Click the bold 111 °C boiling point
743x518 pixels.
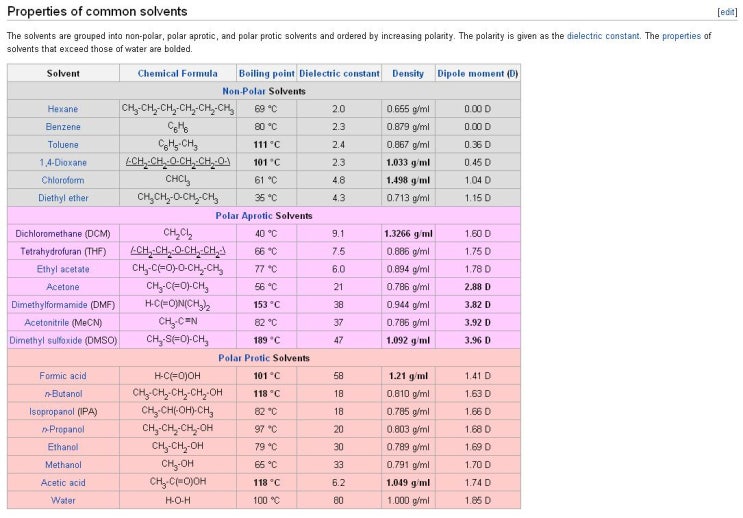pyautogui.click(x=266, y=145)
